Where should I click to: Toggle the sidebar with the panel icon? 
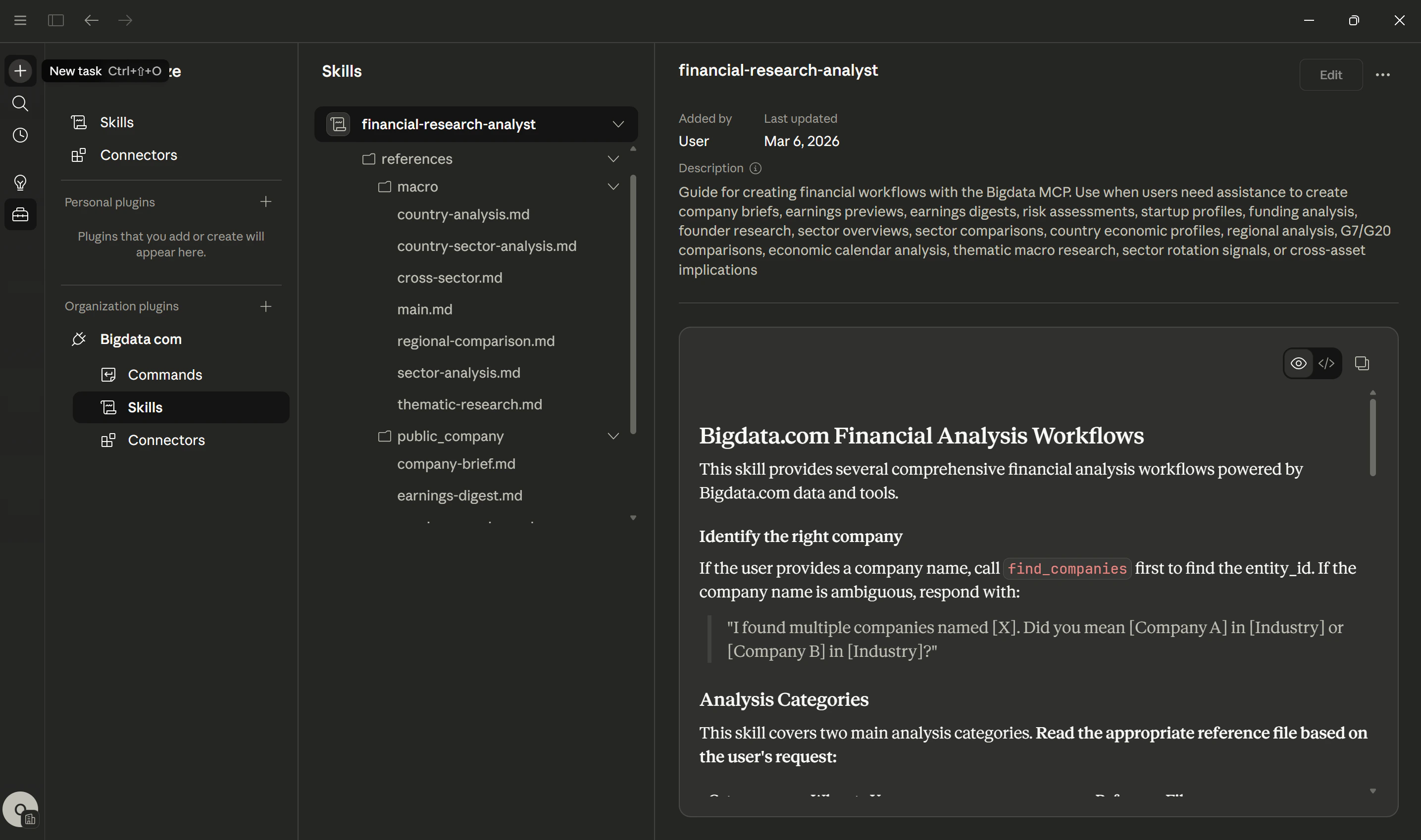[x=56, y=20]
